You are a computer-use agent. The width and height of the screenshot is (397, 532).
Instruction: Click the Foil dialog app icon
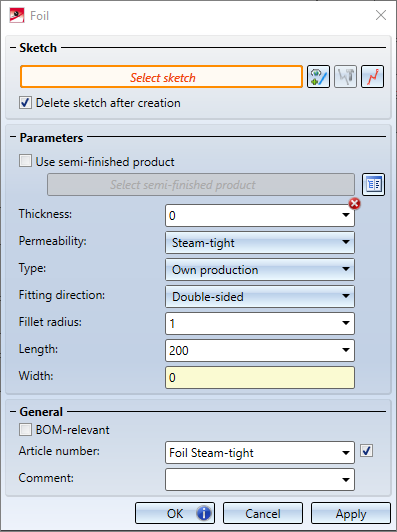coord(17,16)
